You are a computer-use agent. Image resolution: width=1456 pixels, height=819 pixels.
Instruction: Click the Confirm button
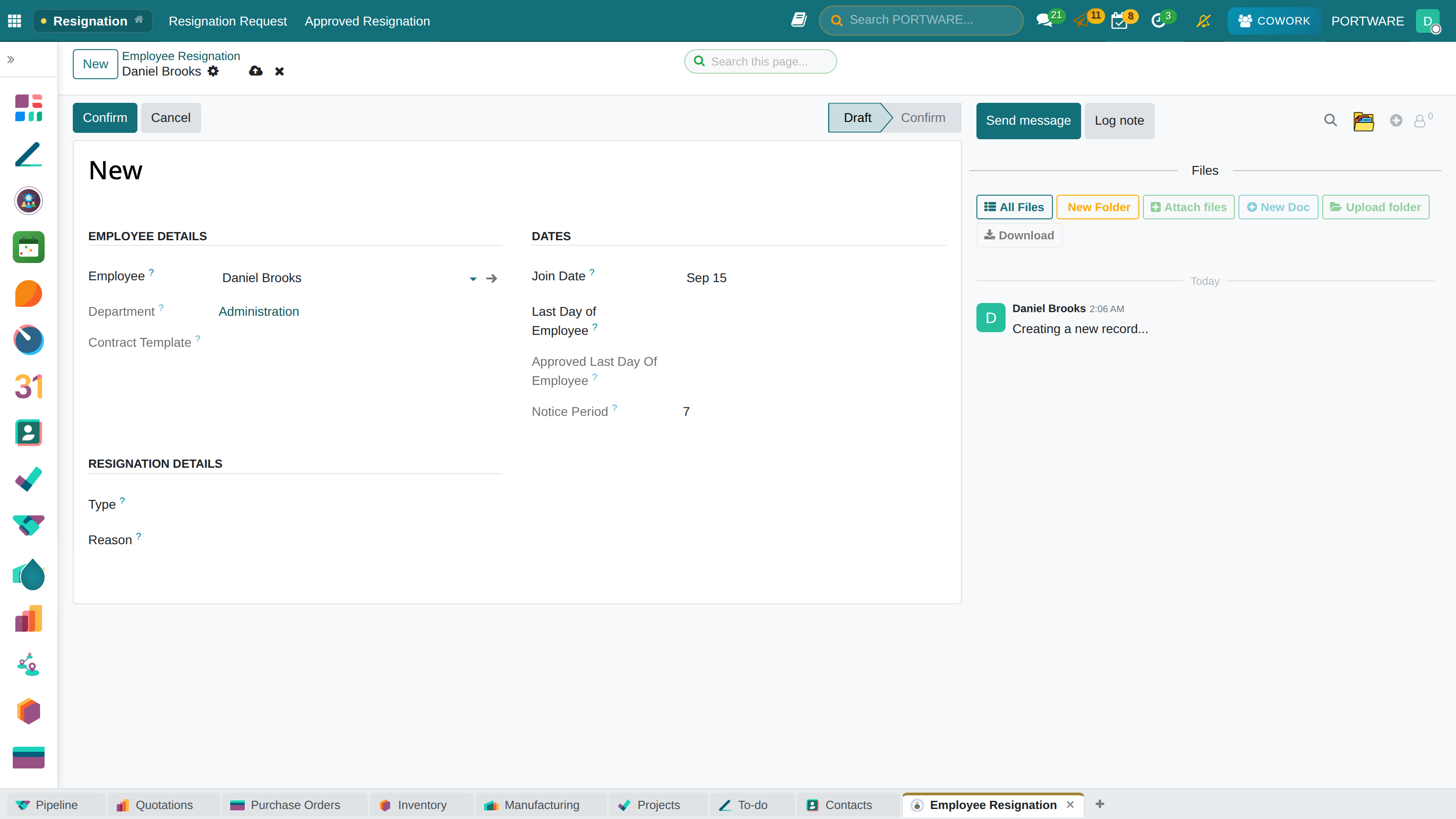105,117
